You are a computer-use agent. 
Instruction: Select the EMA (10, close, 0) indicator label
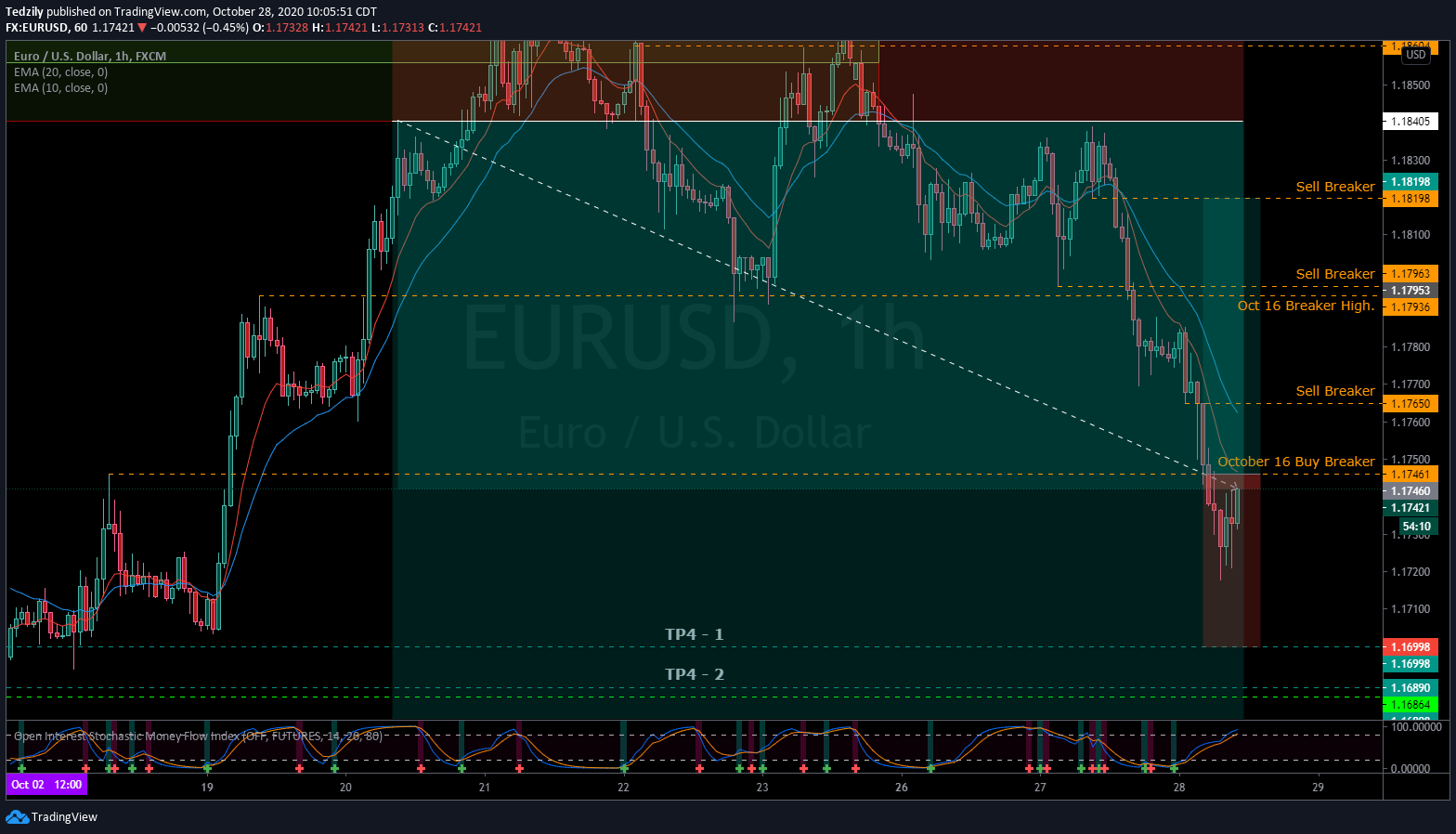[60, 87]
